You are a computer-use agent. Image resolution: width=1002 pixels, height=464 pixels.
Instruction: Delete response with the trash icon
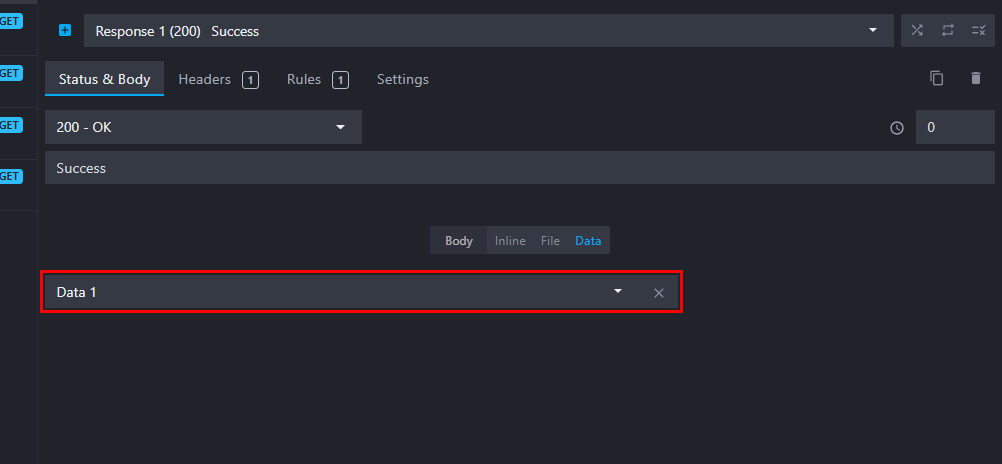point(976,78)
